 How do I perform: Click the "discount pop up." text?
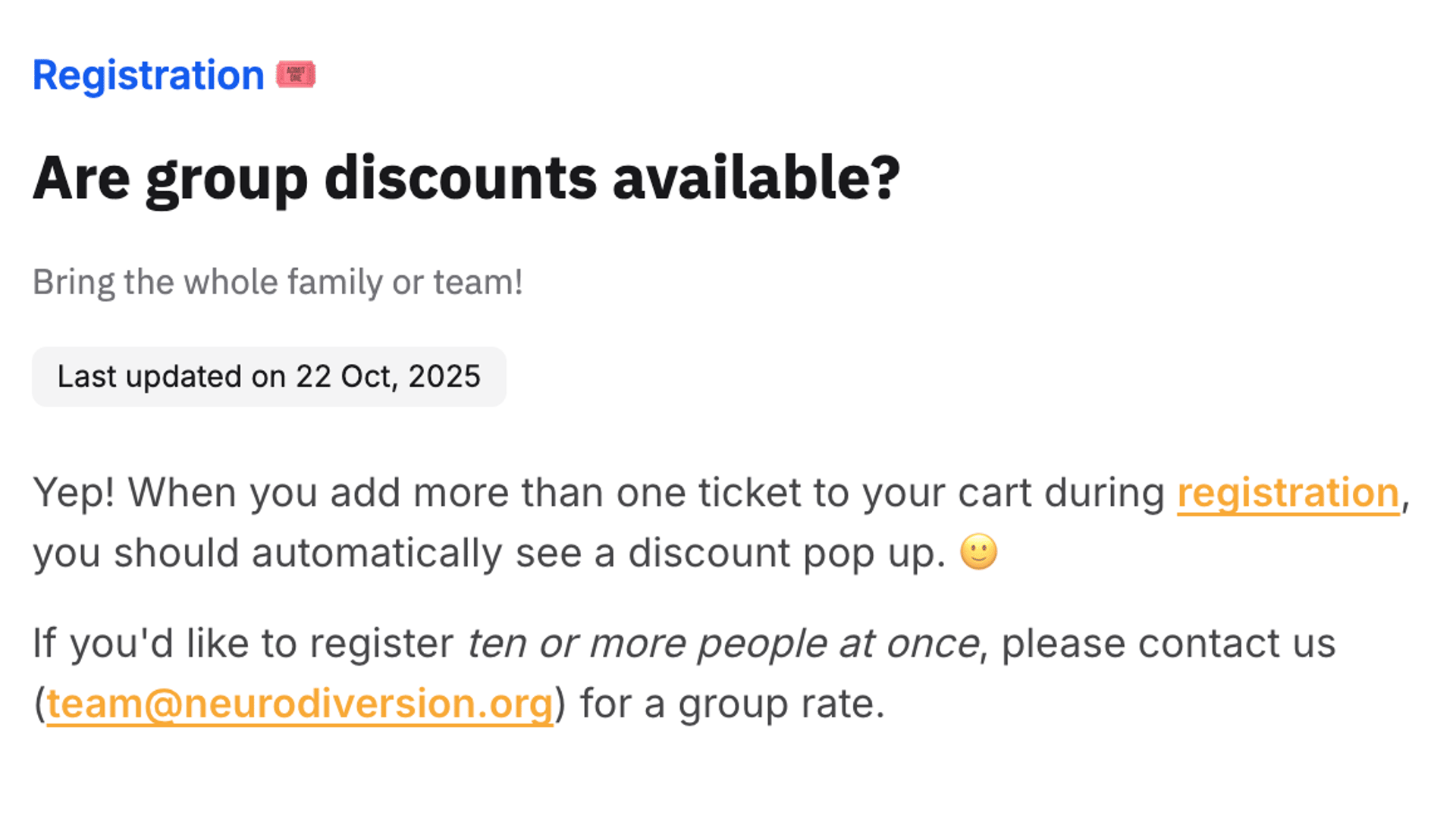coord(786,553)
